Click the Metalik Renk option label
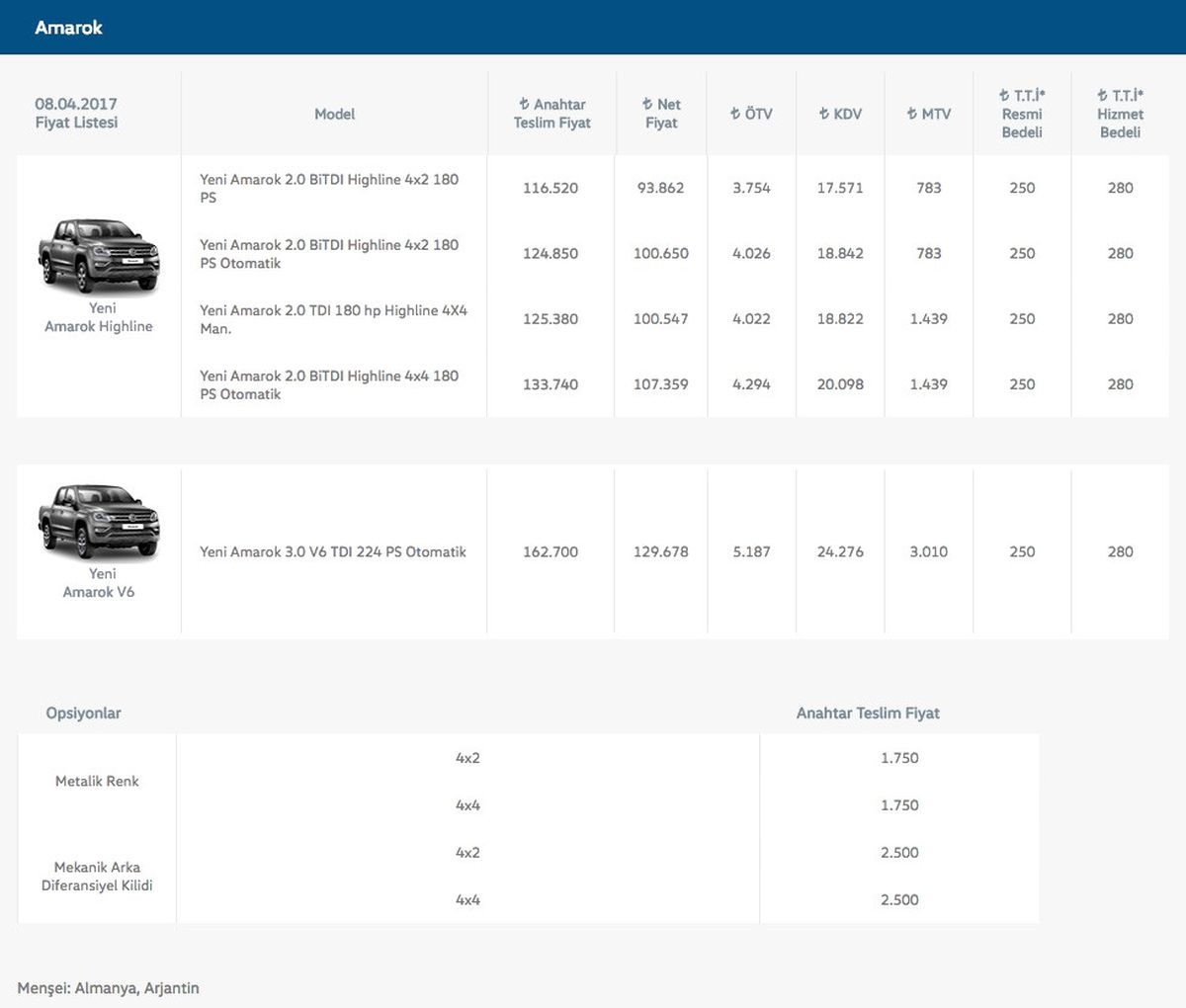The height and width of the screenshot is (1008, 1186). 97,781
